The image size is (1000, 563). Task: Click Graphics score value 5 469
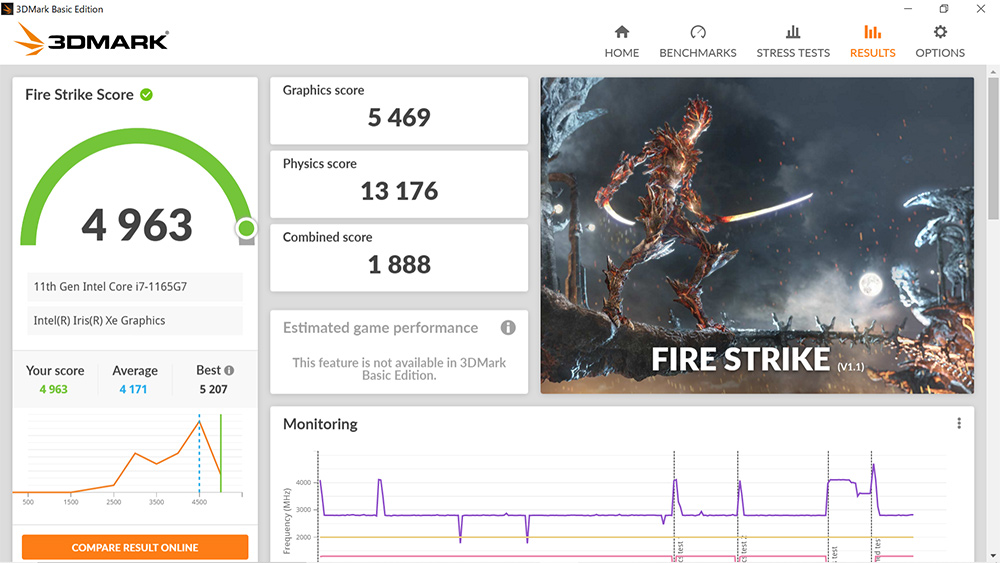(399, 117)
